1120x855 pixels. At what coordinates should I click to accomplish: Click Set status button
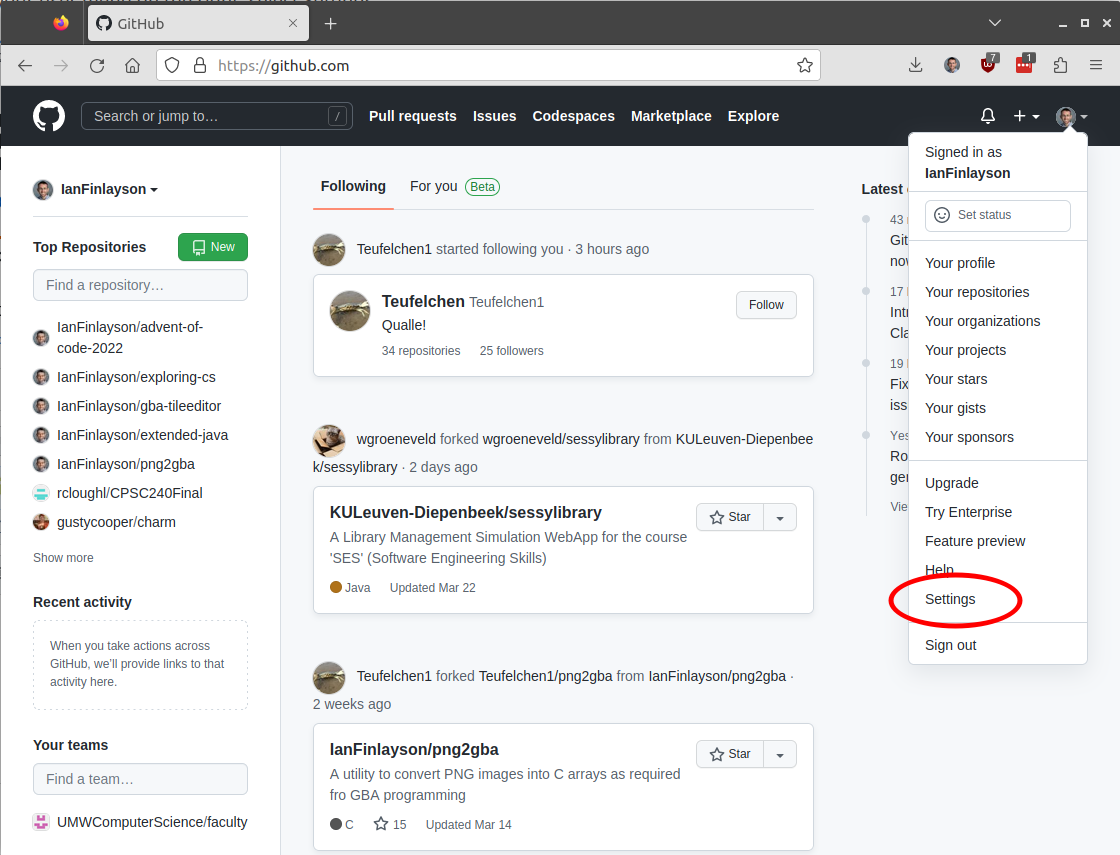pos(997,215)
